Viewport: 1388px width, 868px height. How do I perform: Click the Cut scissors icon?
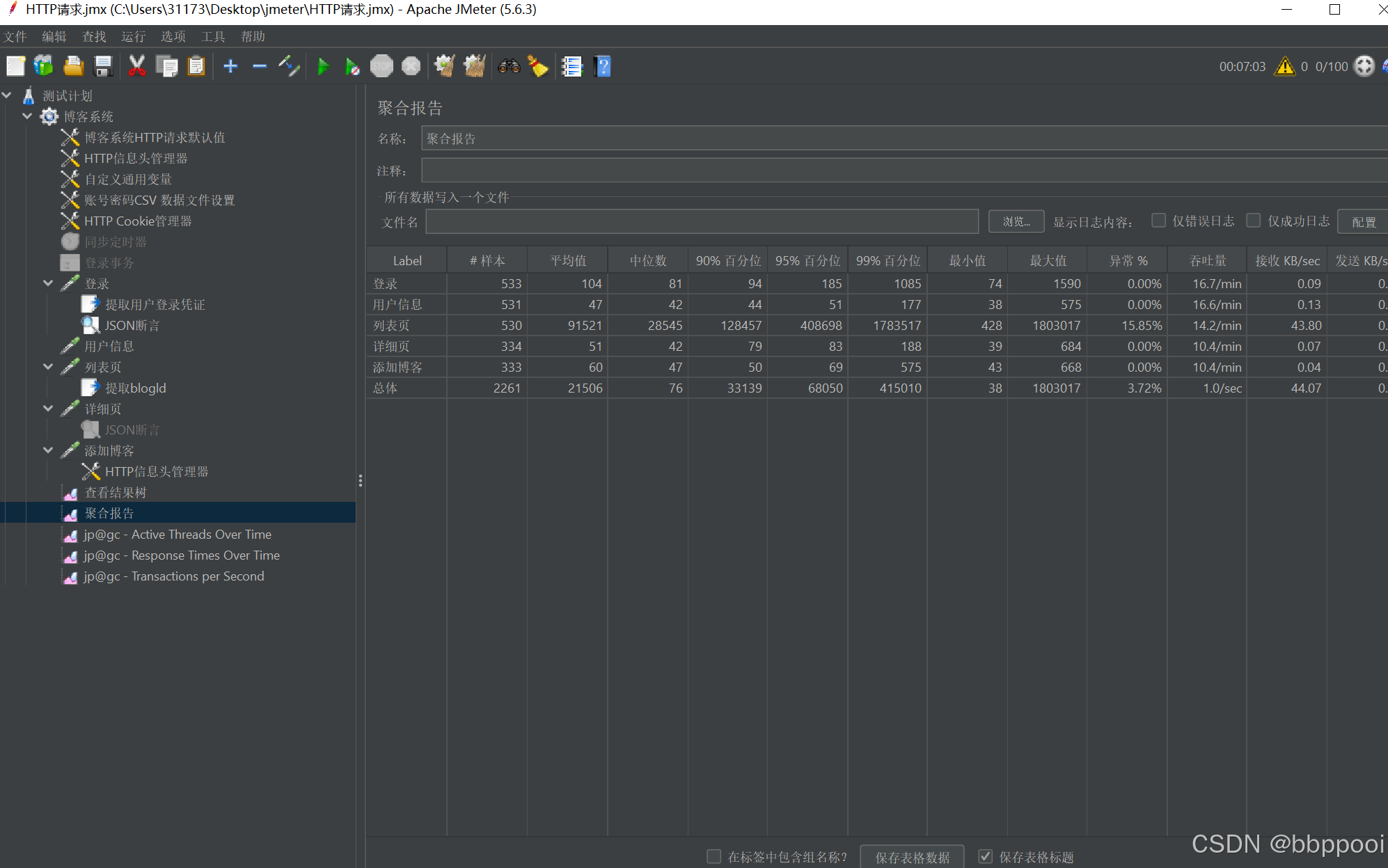click(x=136, y=67)
